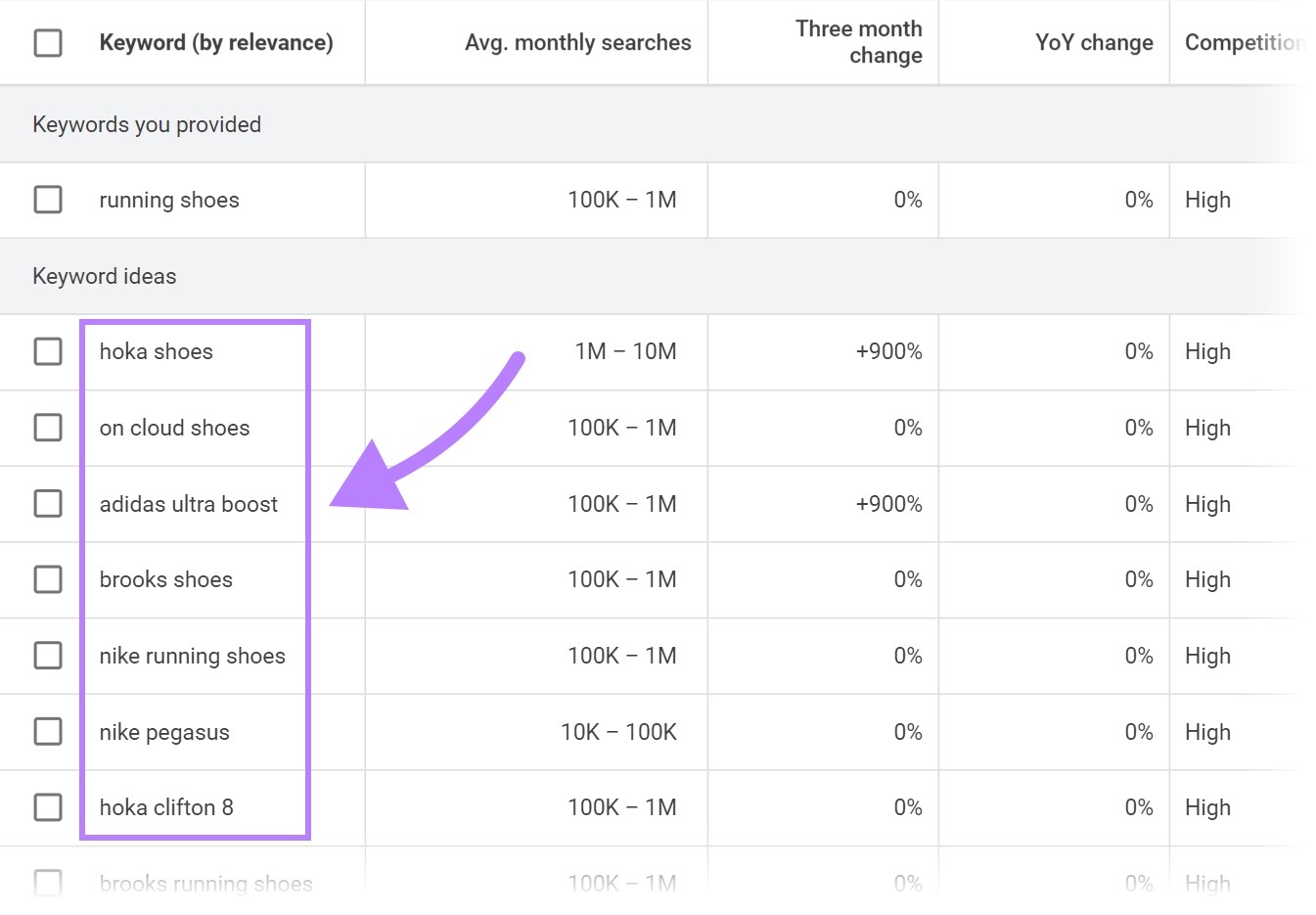Click 100K – 1M searches for running shoes
Screen dimensions: 1316x915
point(622,200)
